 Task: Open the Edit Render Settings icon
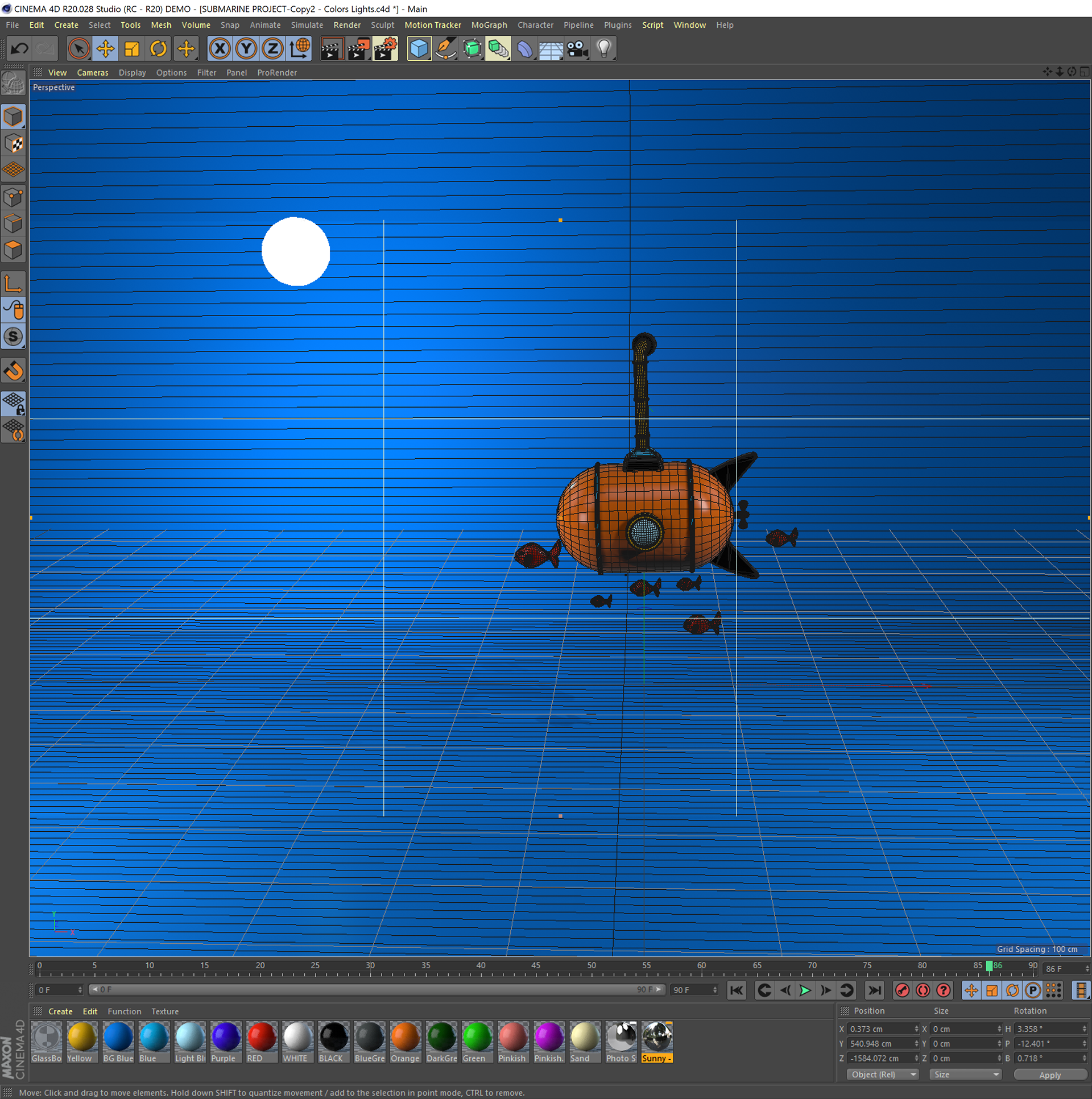click(385, 49)
